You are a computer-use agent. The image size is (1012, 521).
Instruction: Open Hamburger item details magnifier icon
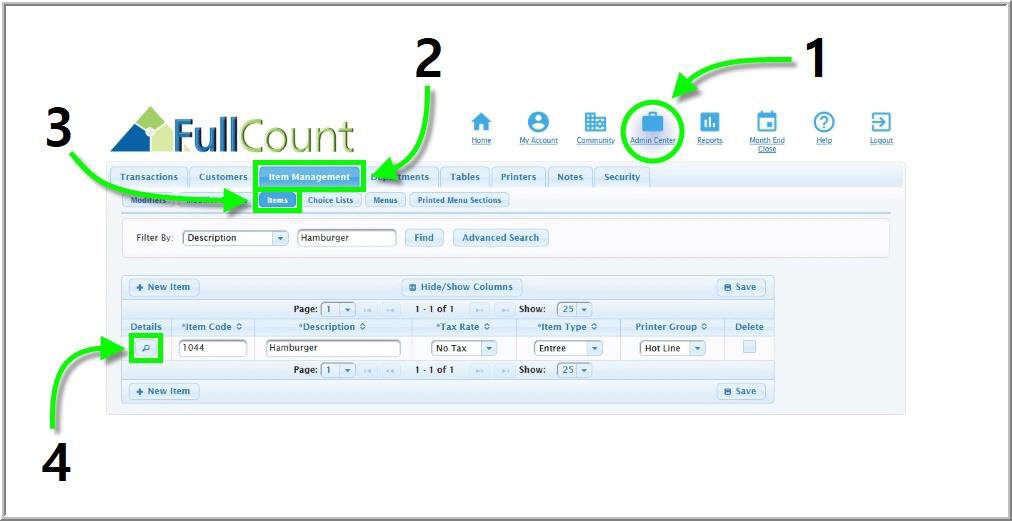(x=146, y=348)
